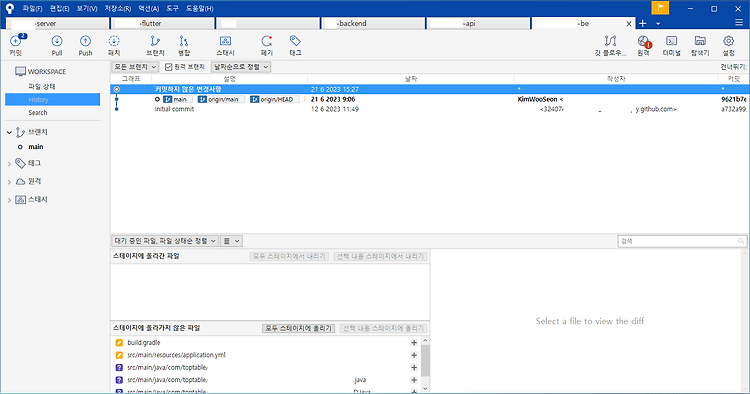Screen dimensions: 750x394
Task: Click the Remote (원격) toolbar icon with alert badge
Action: pyautogui.click(x=644, y=42)
